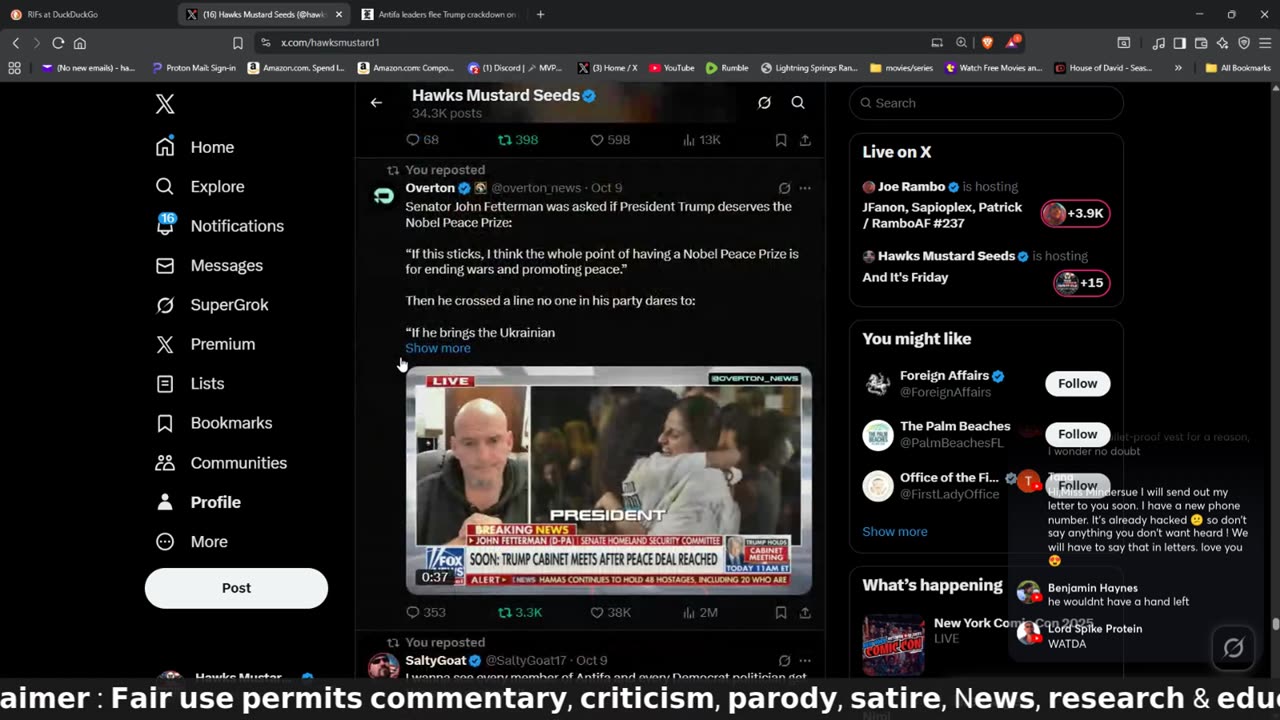Click the Communities sidebar icon
Screen dimensions: 1280x720
pos(165,463)
